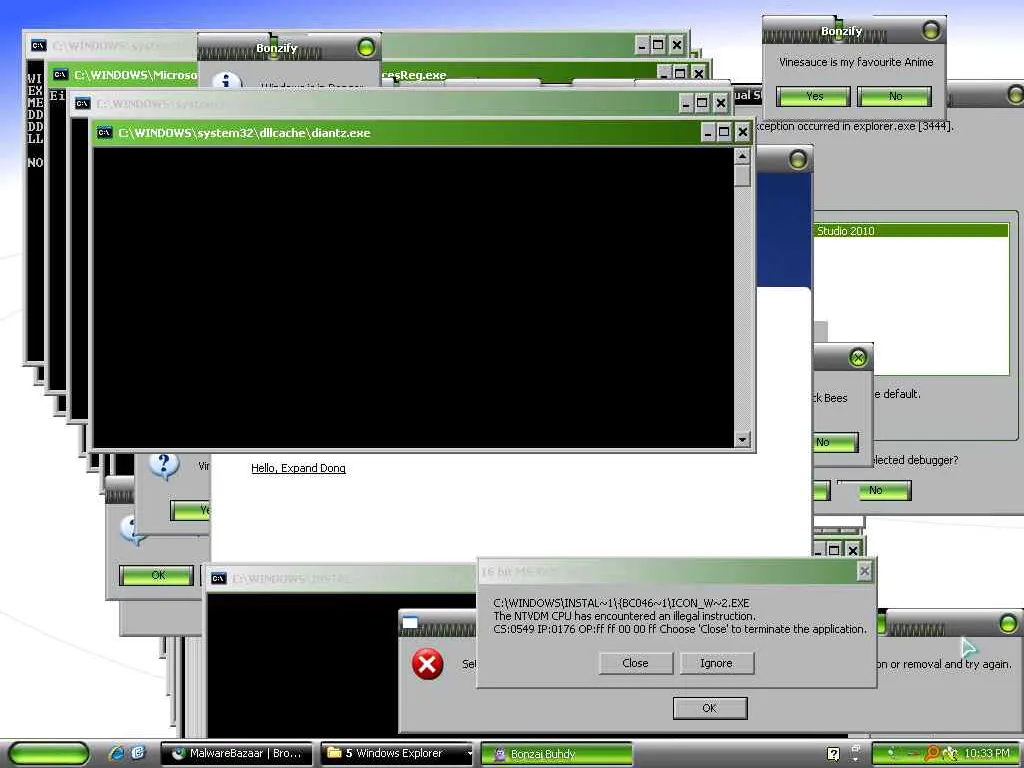Maximize the backmost console window
The image size is (1024, 768).
[x=658, y=45]
